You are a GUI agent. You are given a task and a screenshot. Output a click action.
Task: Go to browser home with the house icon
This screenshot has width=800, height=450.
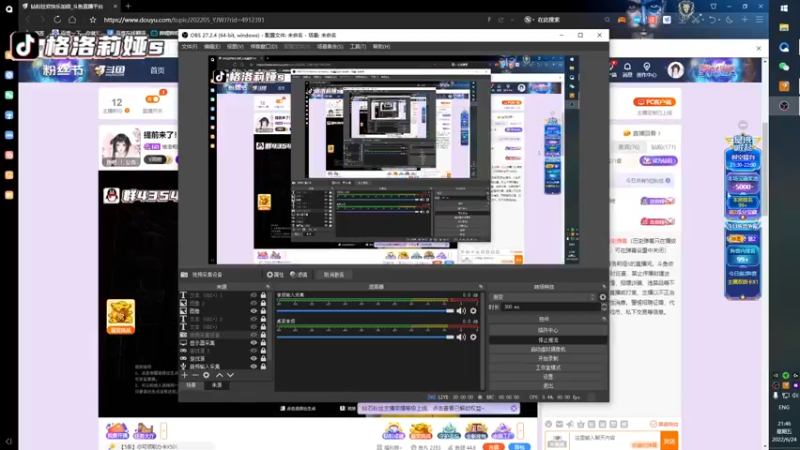72,19
